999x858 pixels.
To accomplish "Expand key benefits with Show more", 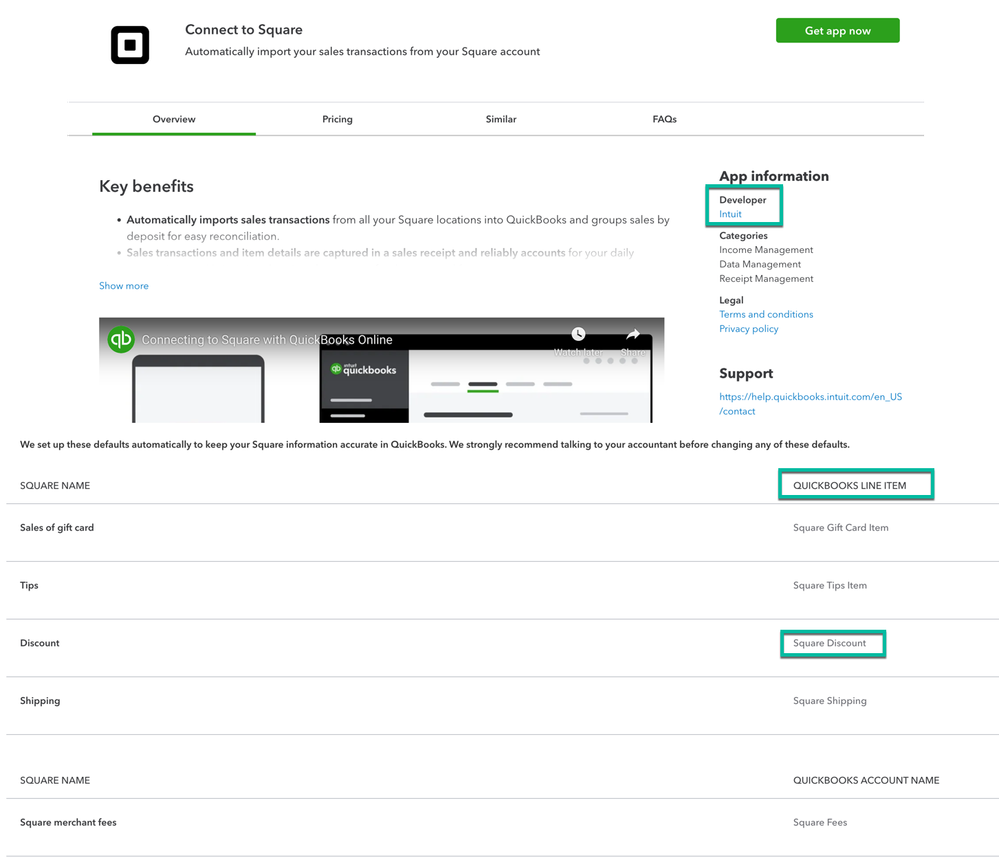I will pyautogui.click(x=124, y=286).
